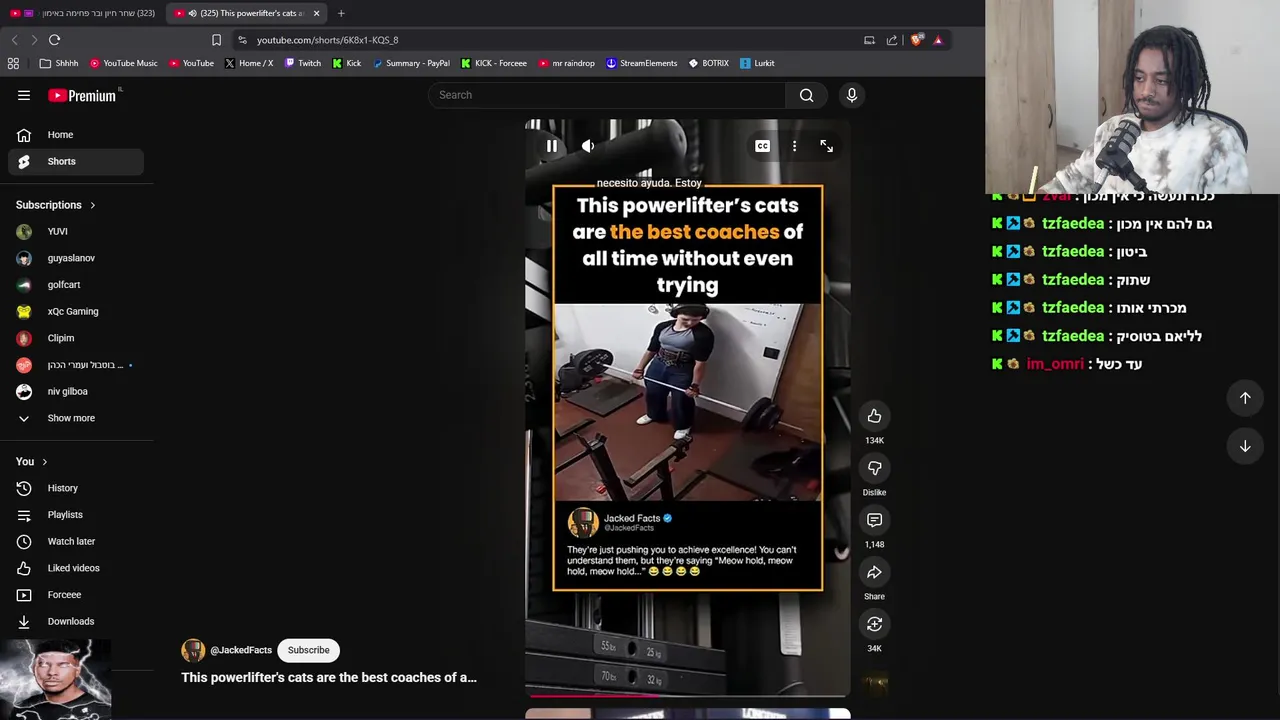This screenshot has height=720, width=1280.
Task: Open Playlists in the sidebar
Action: tap(76, 515)
